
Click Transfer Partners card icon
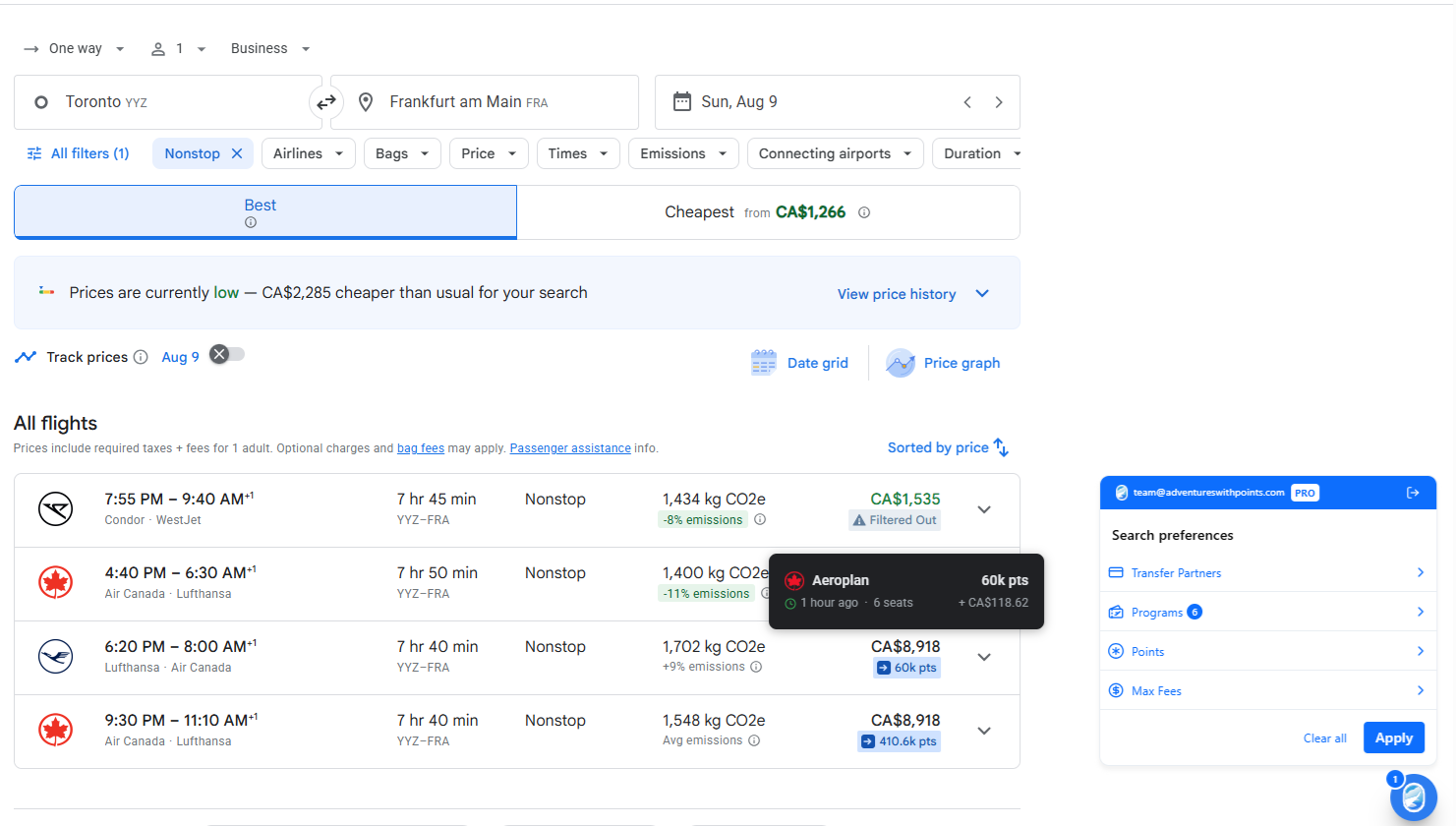coord(1116,572)
